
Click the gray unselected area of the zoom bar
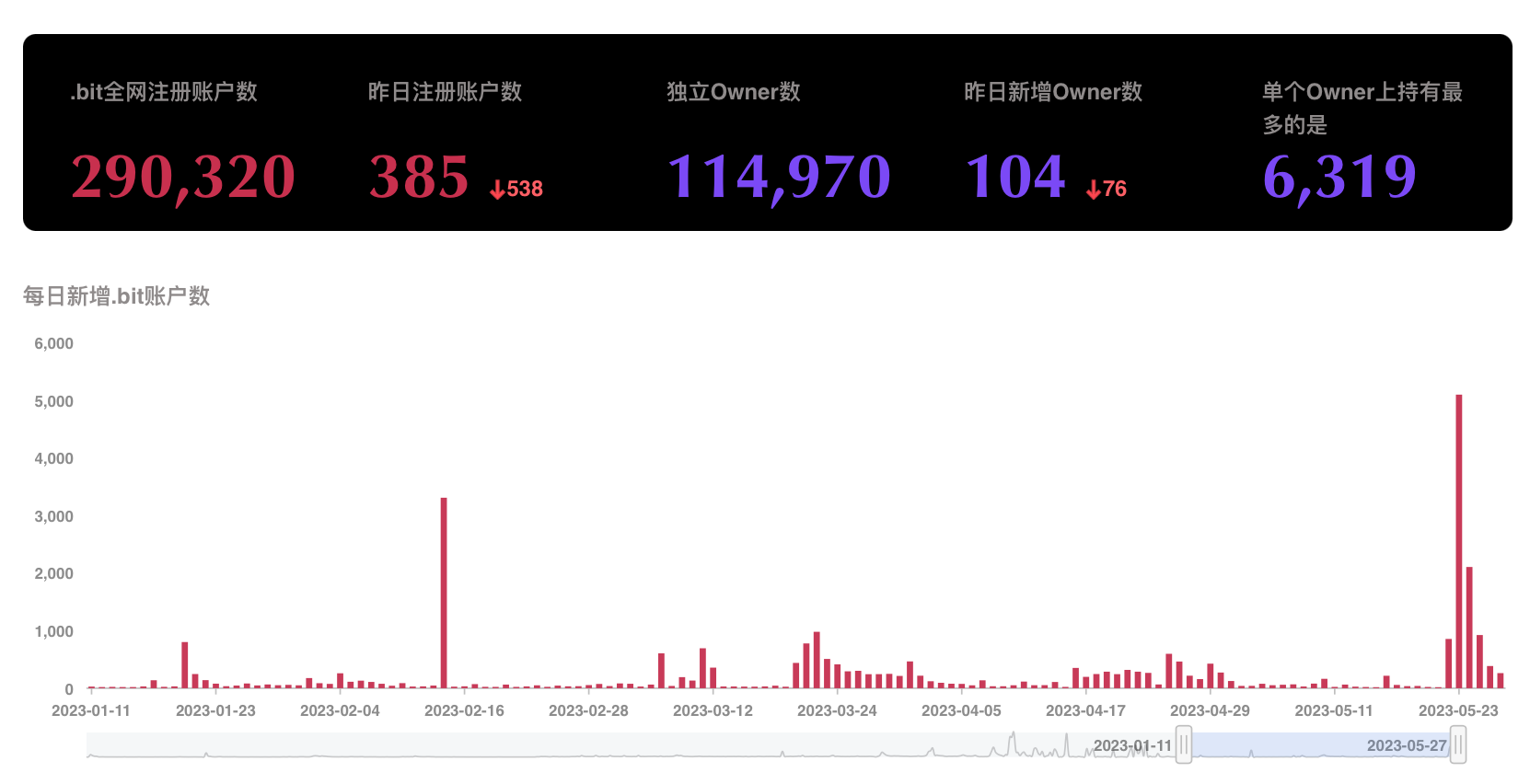pyautogui.click(x=552, y=744)
